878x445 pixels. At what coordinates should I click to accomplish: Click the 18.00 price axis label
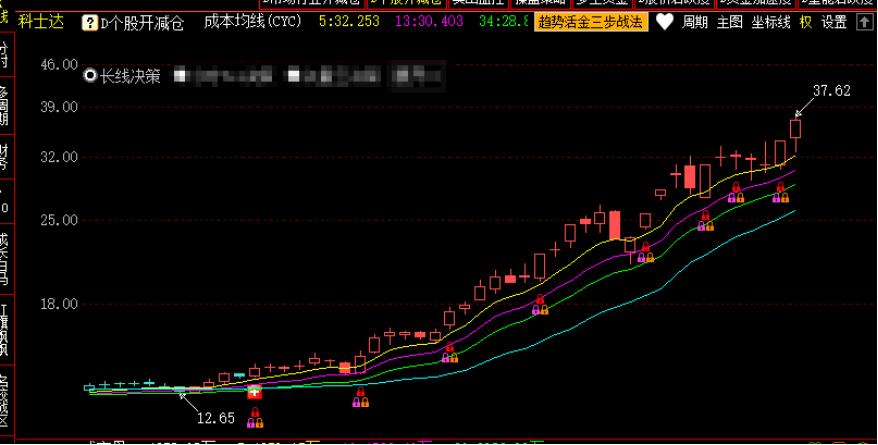point(59,305)
